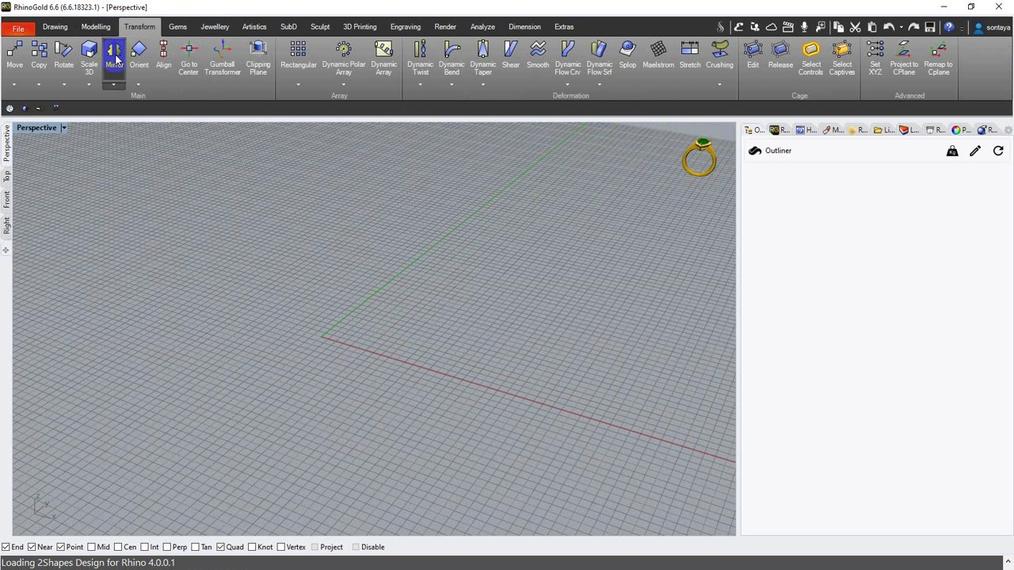Open the Gumball Transformer tool
The width and height of the screenshot is (1014, 570).
[x=222, y=58]
